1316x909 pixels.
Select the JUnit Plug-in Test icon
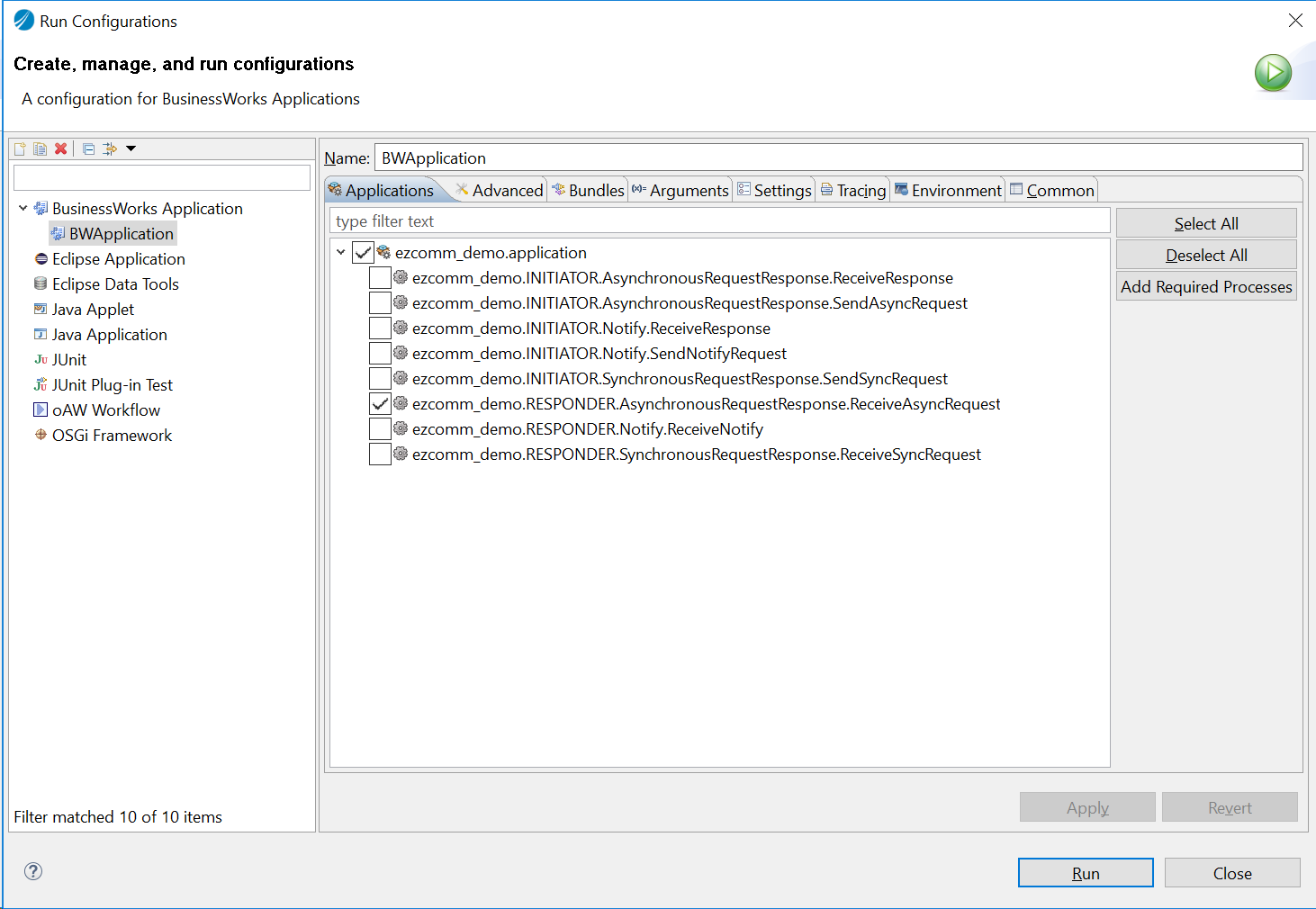(41, 385)
